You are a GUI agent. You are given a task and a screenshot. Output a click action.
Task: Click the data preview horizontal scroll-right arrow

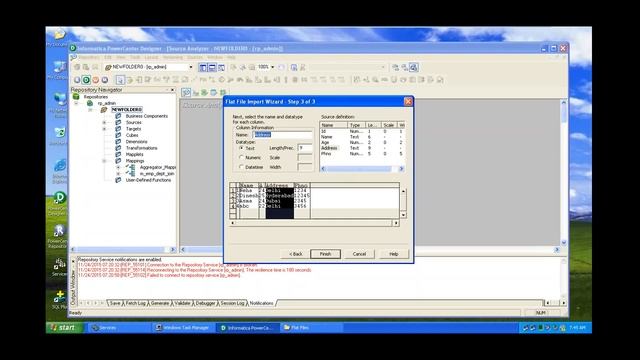click(x=396, y=223)
